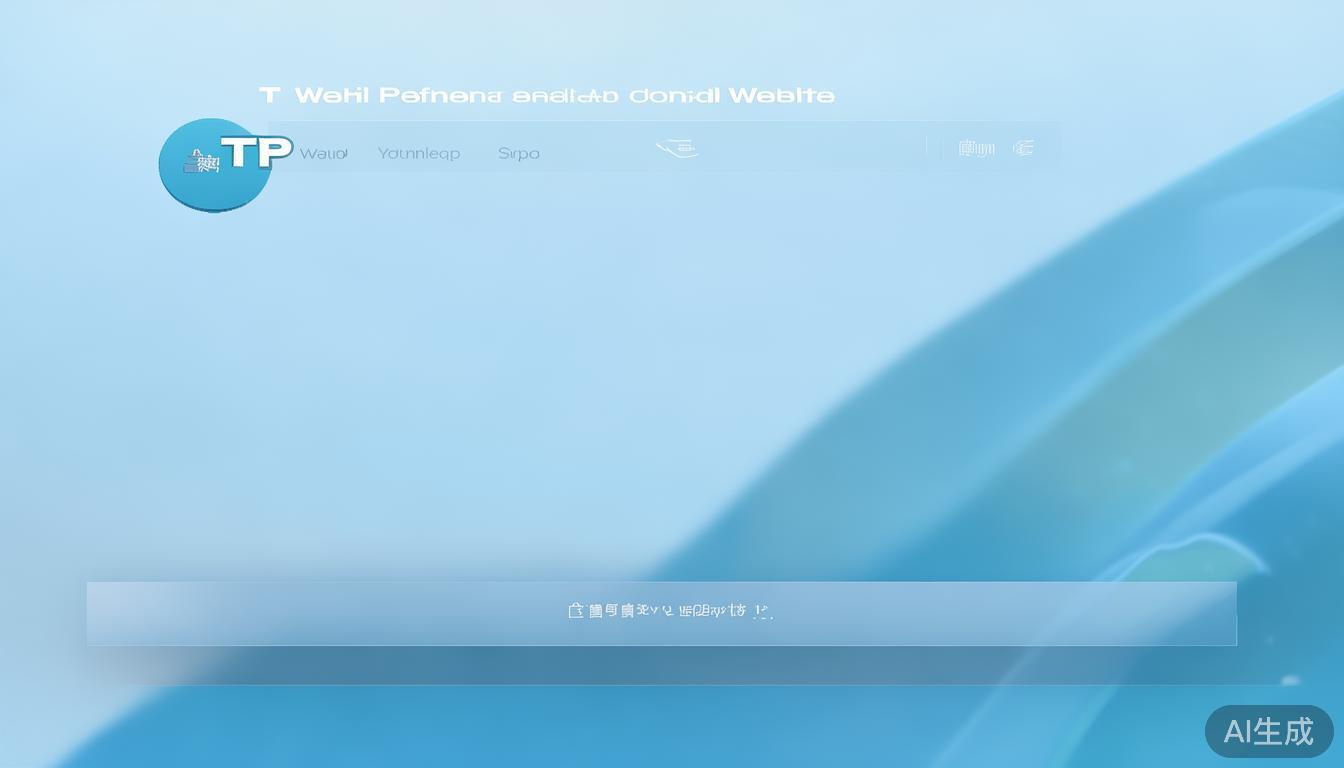Image resolution: width=1344 pixels, height=768 pixels.
Task: Go to the Sirpa navigation item
Action: [x=518, y=153]
